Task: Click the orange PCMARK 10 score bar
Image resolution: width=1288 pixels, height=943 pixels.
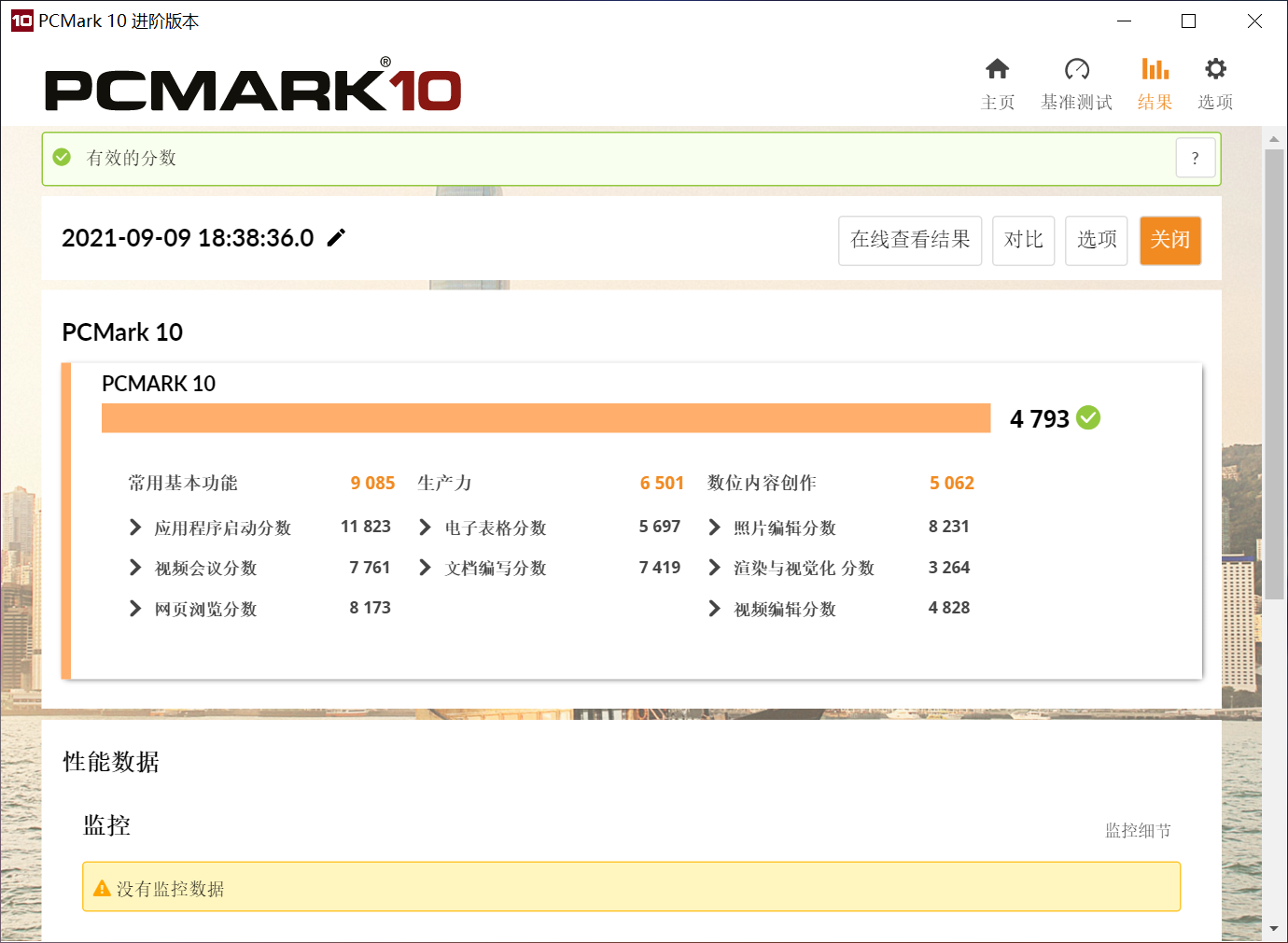Action: 546,417
